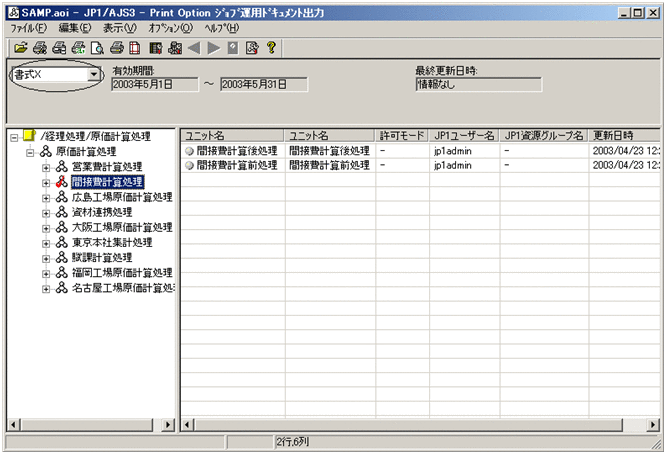Click the red page layout toolbar icon
The width and height of the screenshot is (668, 455).
[134, 47]
